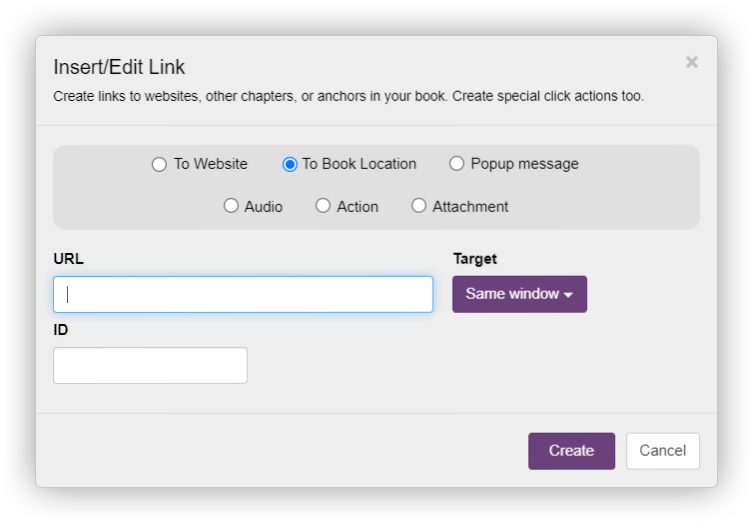Click the ID field label
This screenshot has width=753, height=523.
(61, 329)
